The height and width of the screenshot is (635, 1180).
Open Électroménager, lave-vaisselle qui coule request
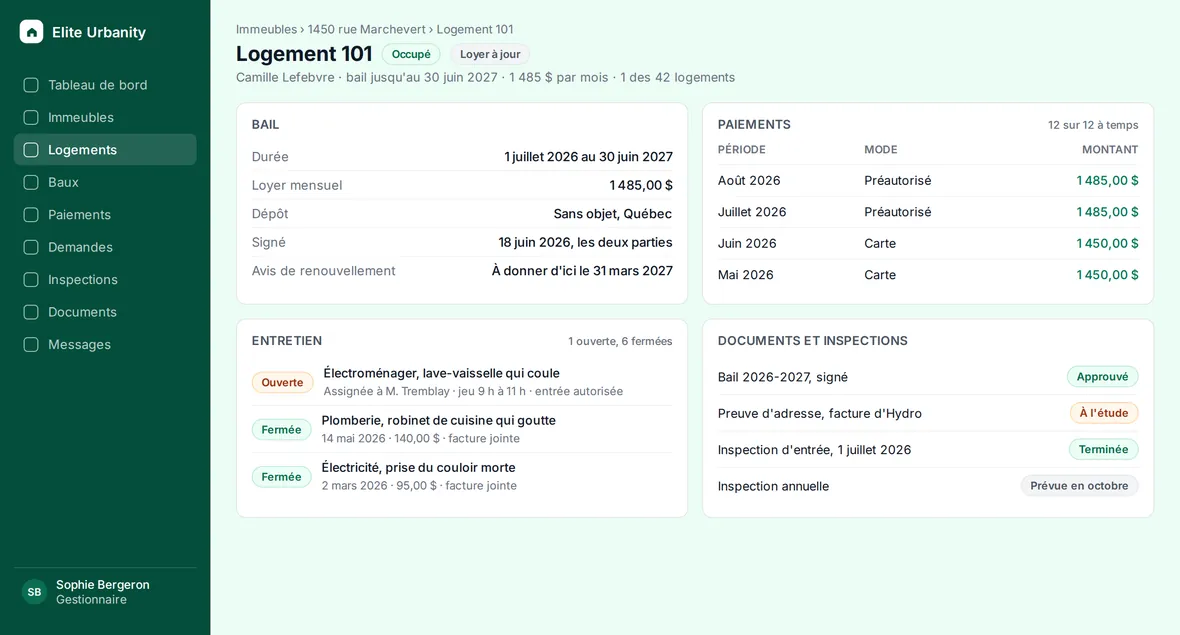coord(441,373)
